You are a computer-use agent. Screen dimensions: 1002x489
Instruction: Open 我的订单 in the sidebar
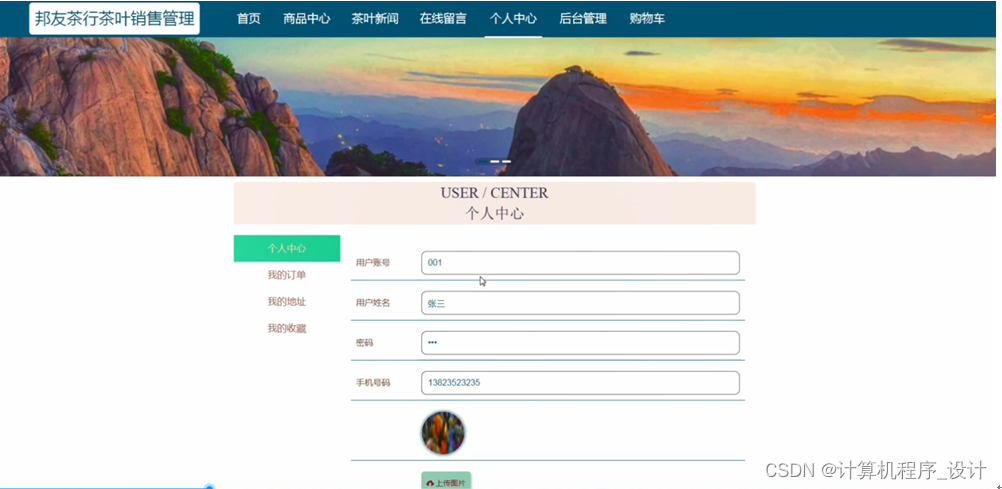point(287,276)
